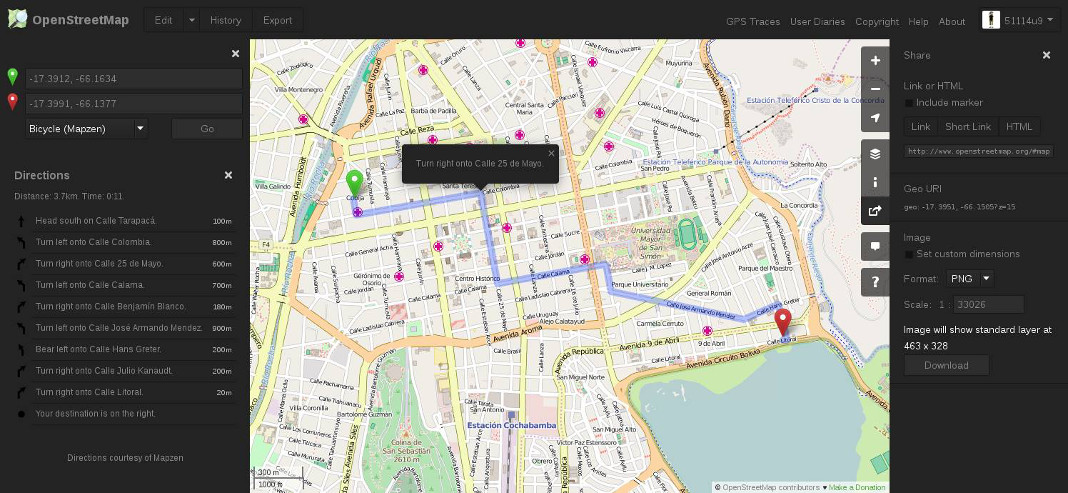Select the HTML share option
The image size is (1068, 493).
pos(1019,127)
